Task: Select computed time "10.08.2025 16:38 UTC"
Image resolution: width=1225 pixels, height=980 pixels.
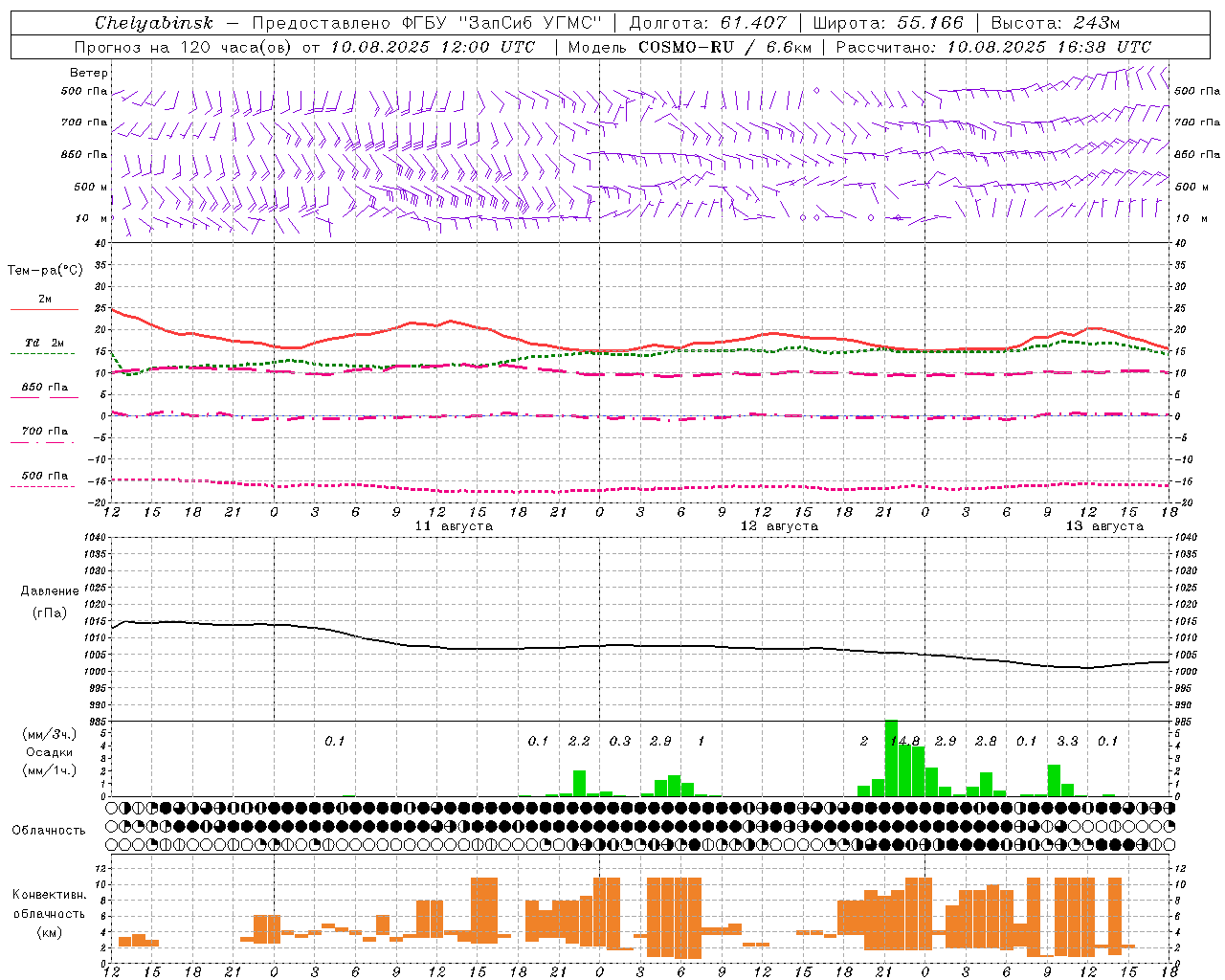Action: pyautogui.click(x=1049, y=47)
